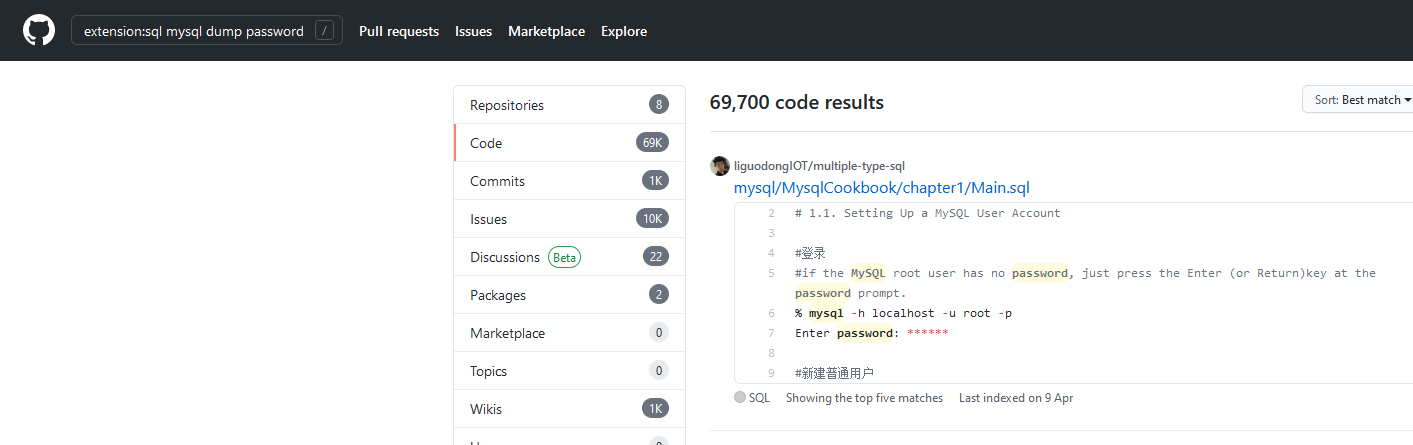Filter results by Repositories
The width and height of the screenshot is (1413, 445).
tap(569, 105)
